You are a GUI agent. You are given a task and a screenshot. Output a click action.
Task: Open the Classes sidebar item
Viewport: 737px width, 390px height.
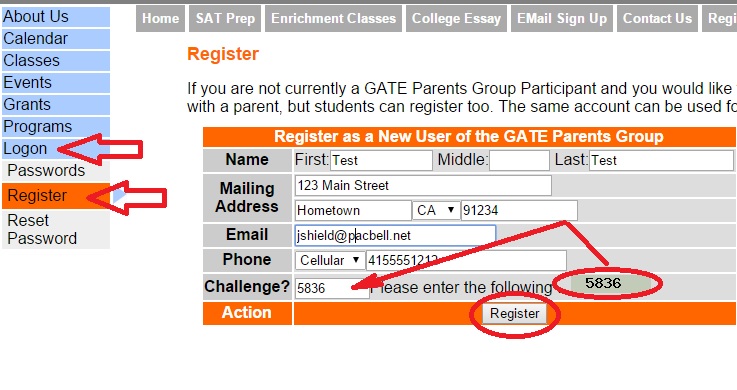point(56,61)
